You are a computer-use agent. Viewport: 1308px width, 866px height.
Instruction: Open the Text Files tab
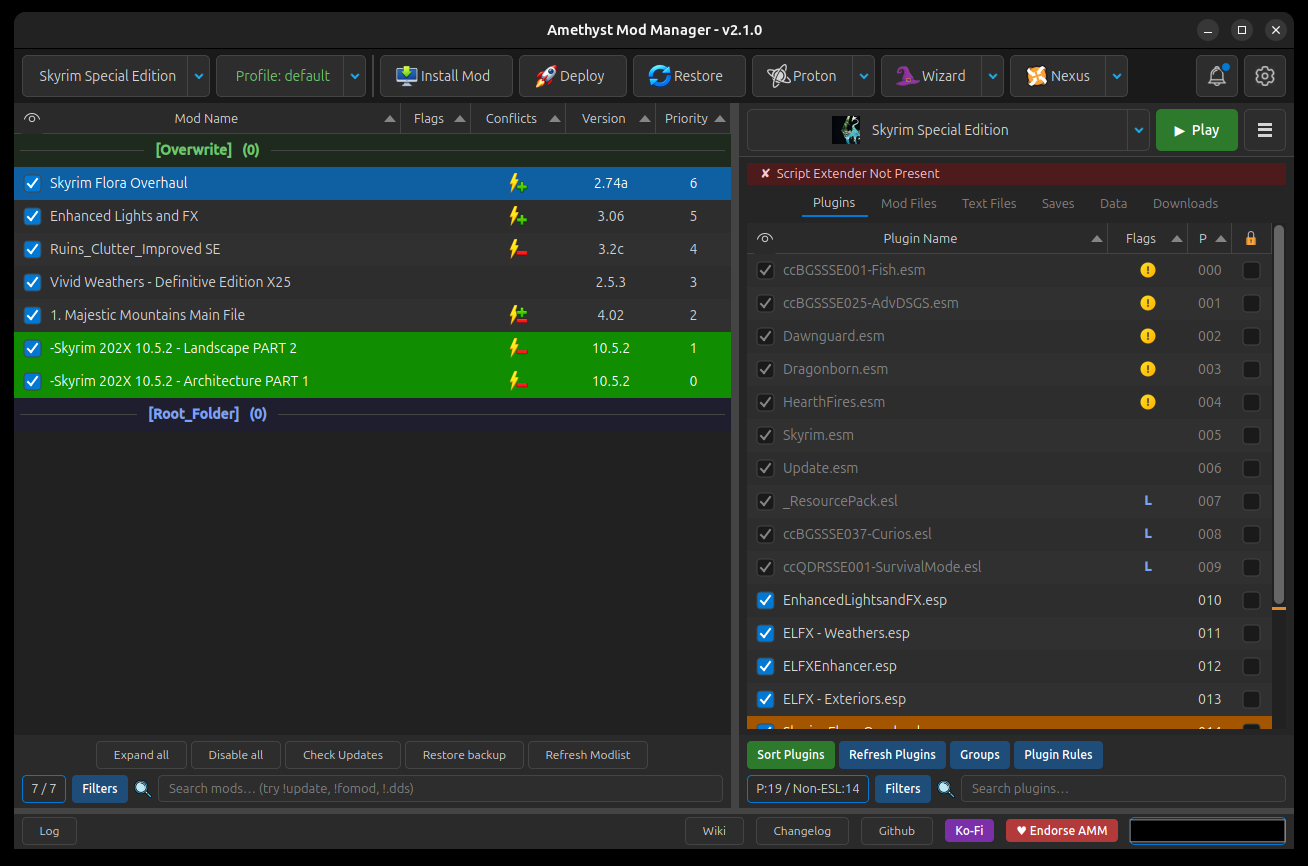989,203
